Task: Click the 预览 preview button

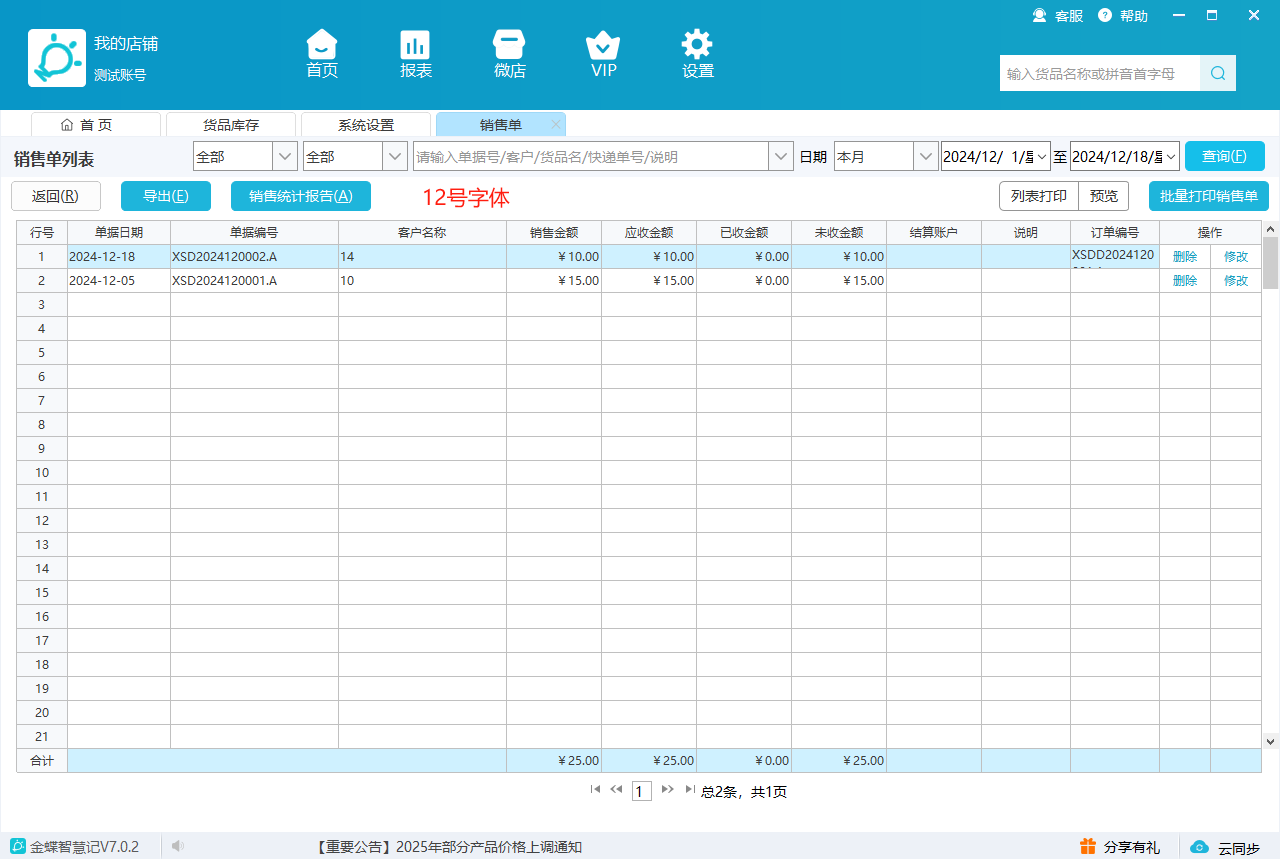Action: click(1104, 196)
